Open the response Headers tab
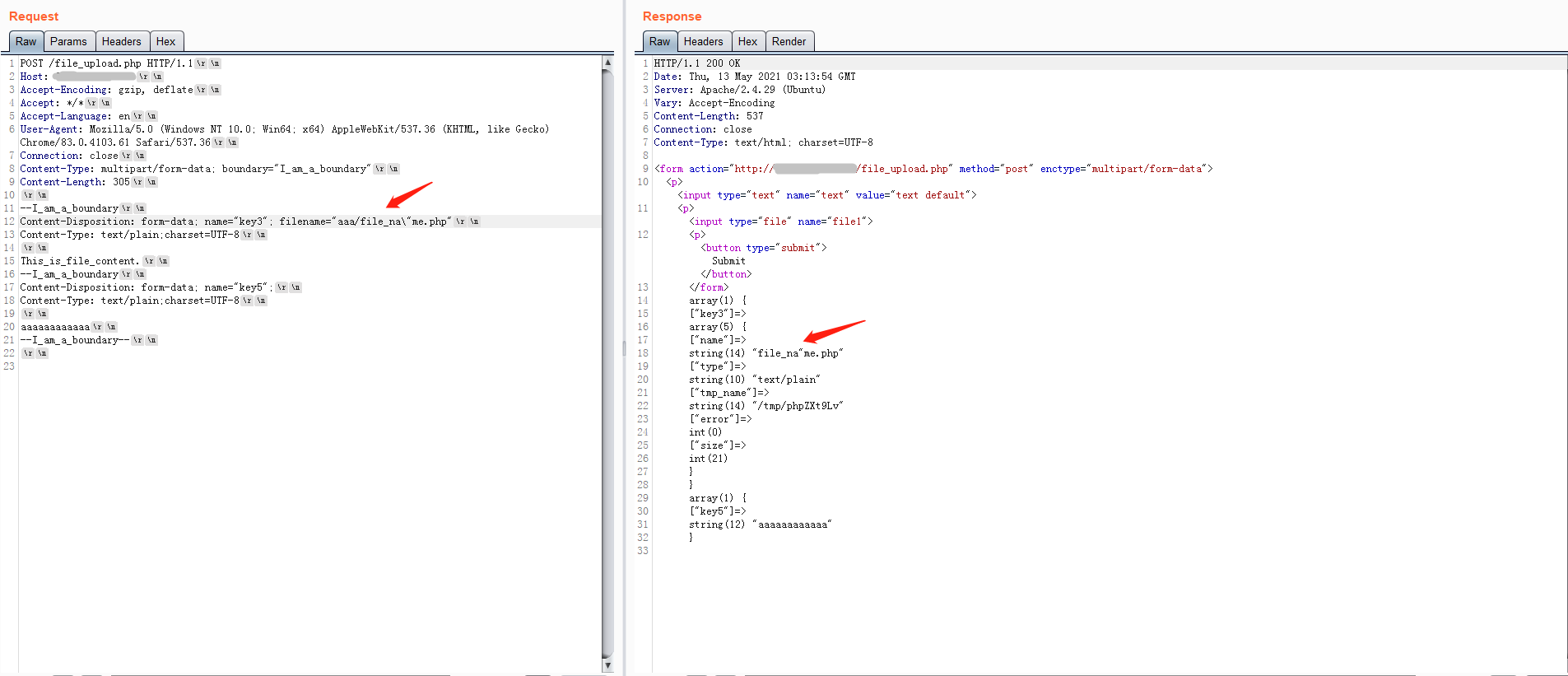Screen dimensions: 1568x676 (x=703, y=42)
